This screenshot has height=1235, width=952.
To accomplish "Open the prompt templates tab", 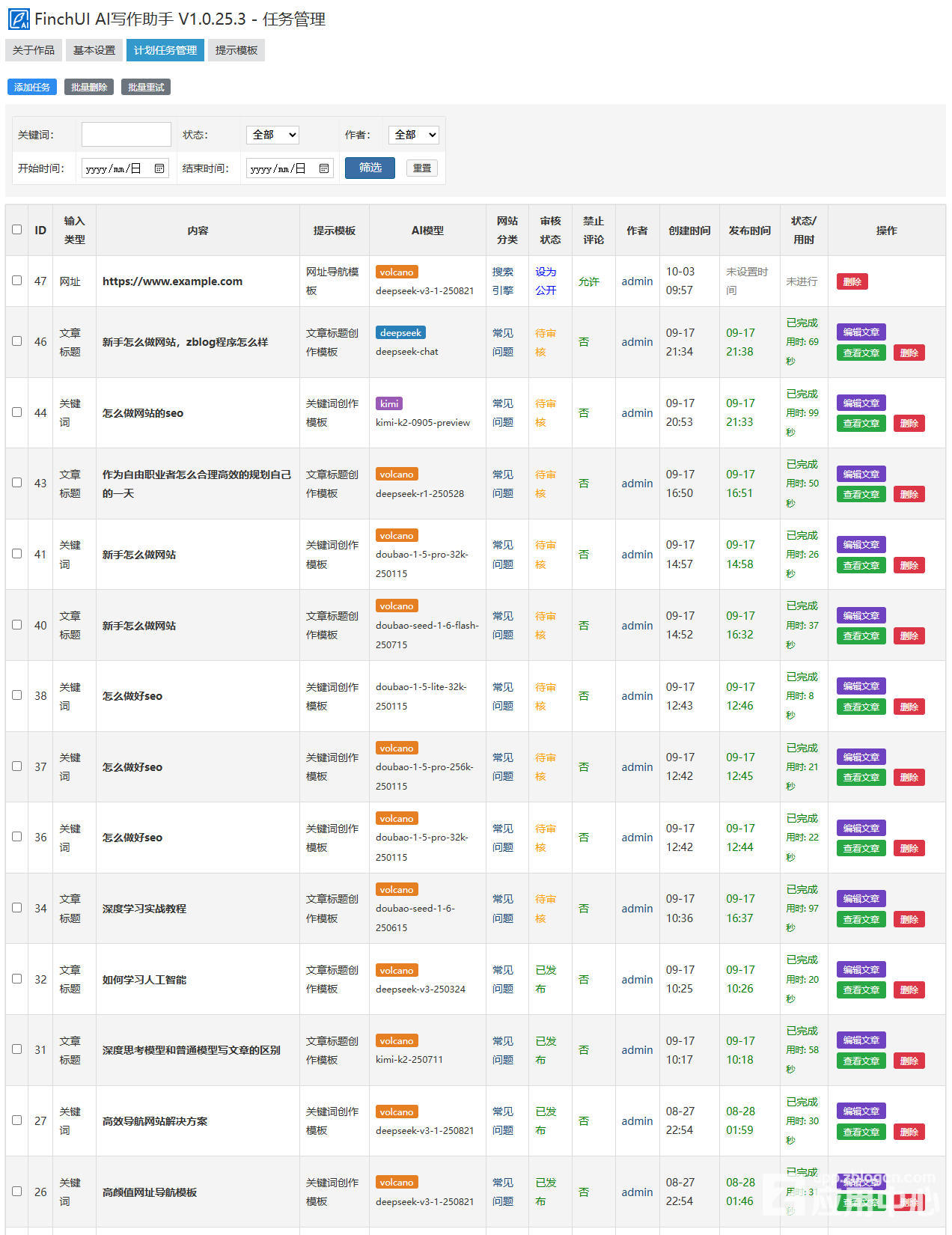I will point(236,50).
